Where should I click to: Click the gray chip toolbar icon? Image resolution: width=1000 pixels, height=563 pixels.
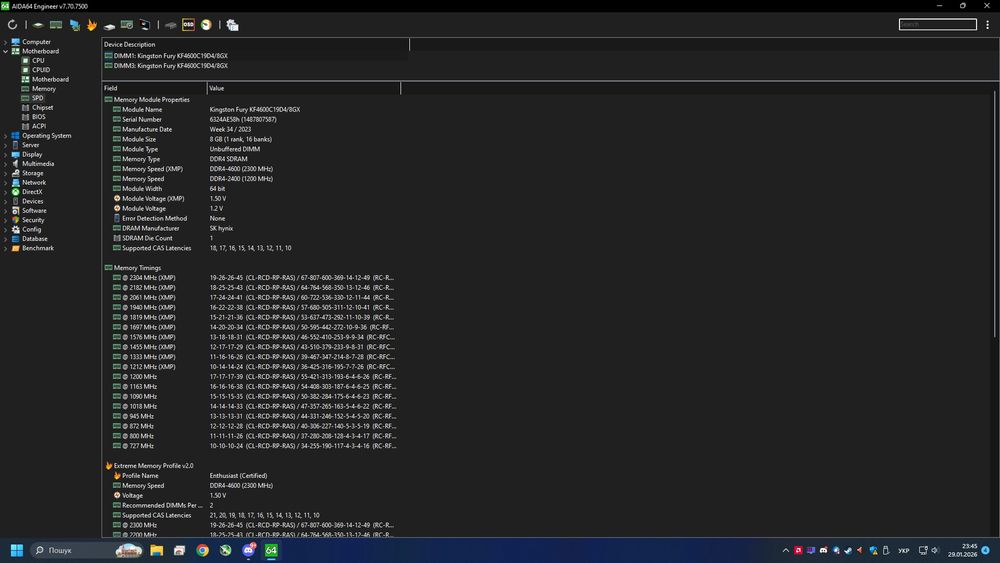pos(170,26)
